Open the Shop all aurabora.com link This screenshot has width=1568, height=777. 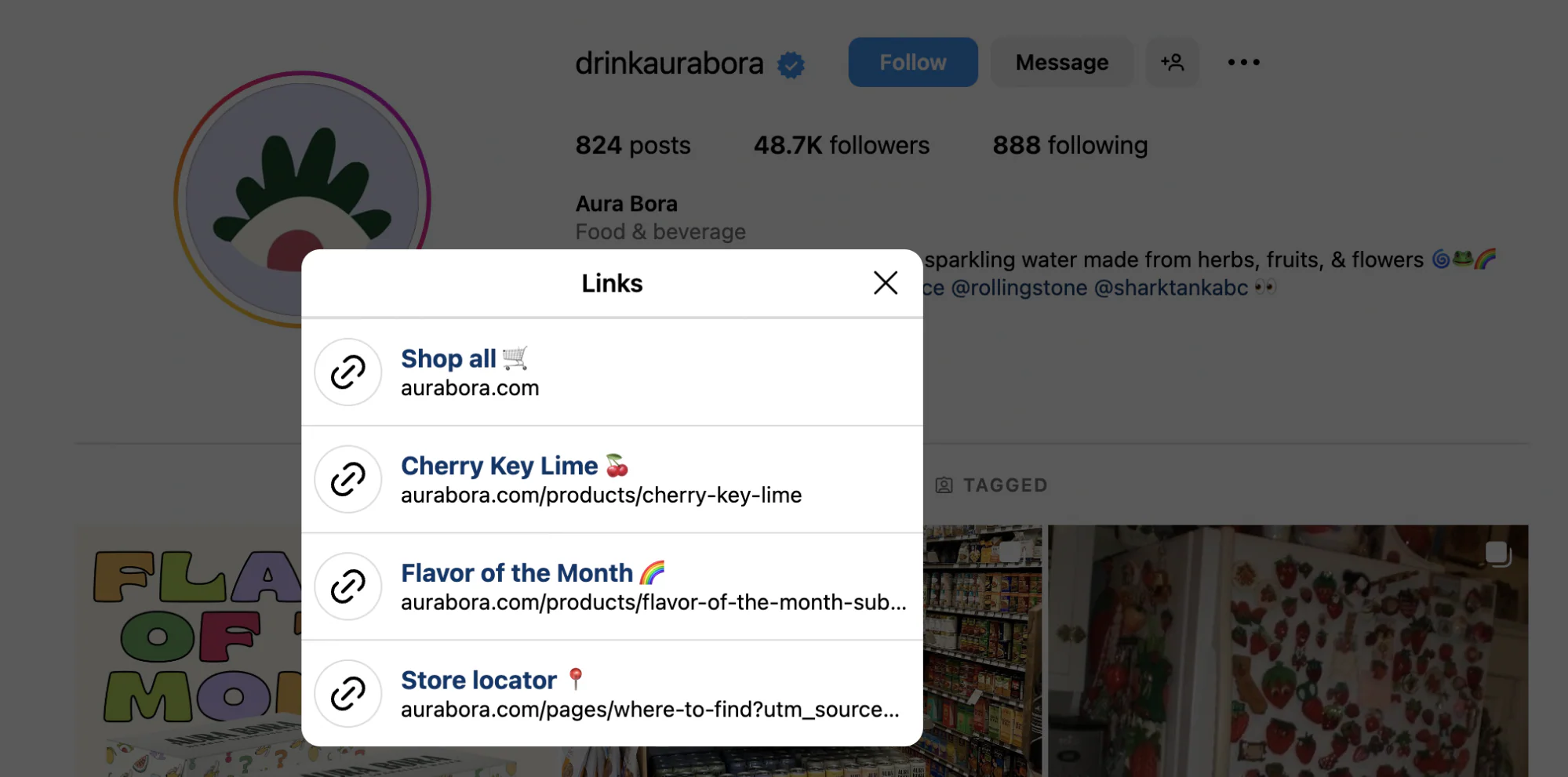[469, 372]
